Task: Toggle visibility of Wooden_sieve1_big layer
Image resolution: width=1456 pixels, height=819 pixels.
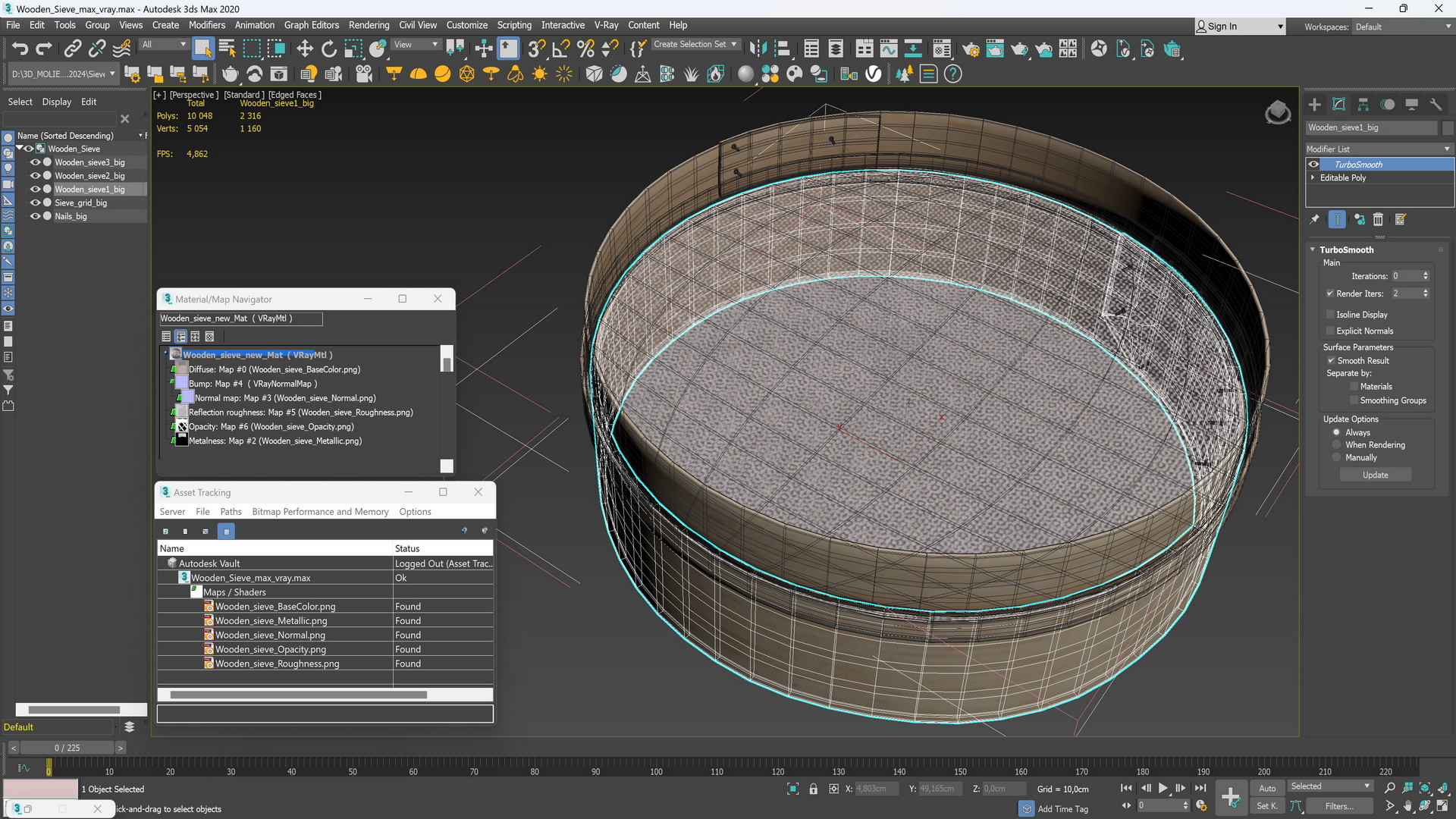Action: 34,189
